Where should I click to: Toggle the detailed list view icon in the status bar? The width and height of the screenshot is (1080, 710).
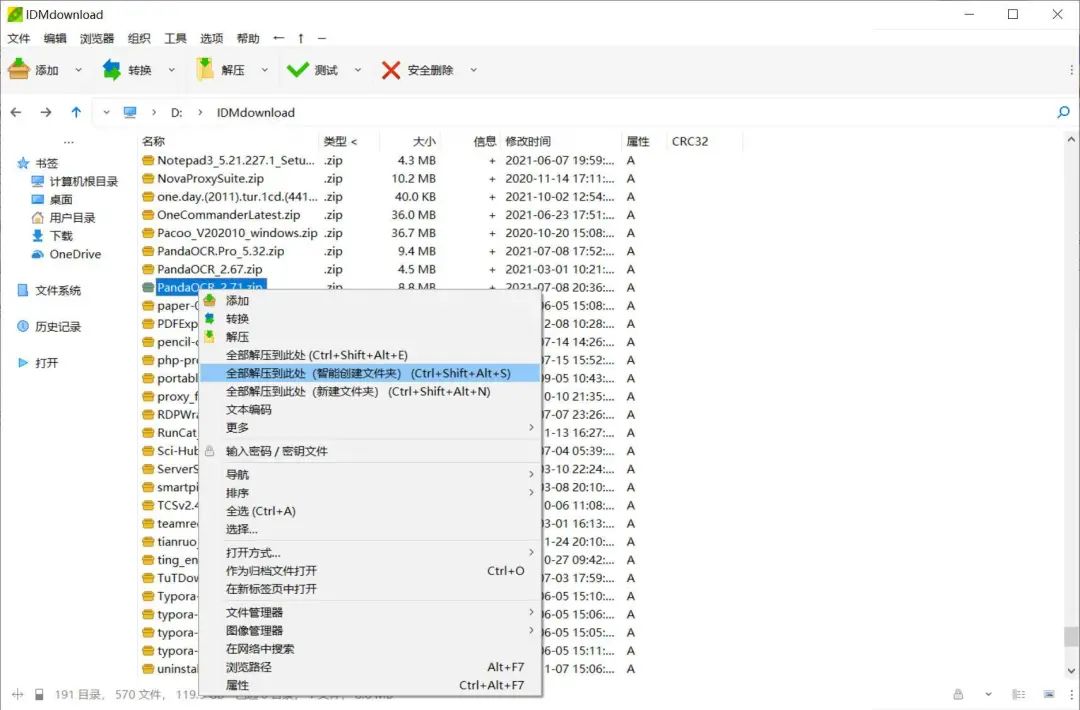tap(1018, 693)
